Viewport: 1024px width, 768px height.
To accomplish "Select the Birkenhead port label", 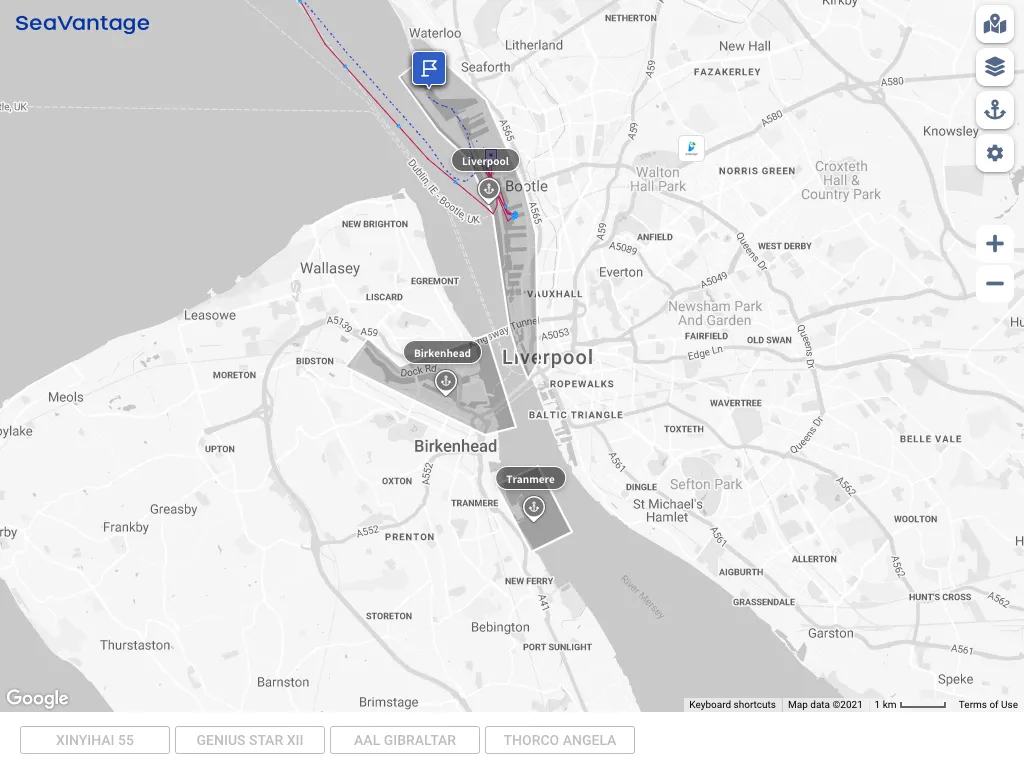I will [442, 353].
